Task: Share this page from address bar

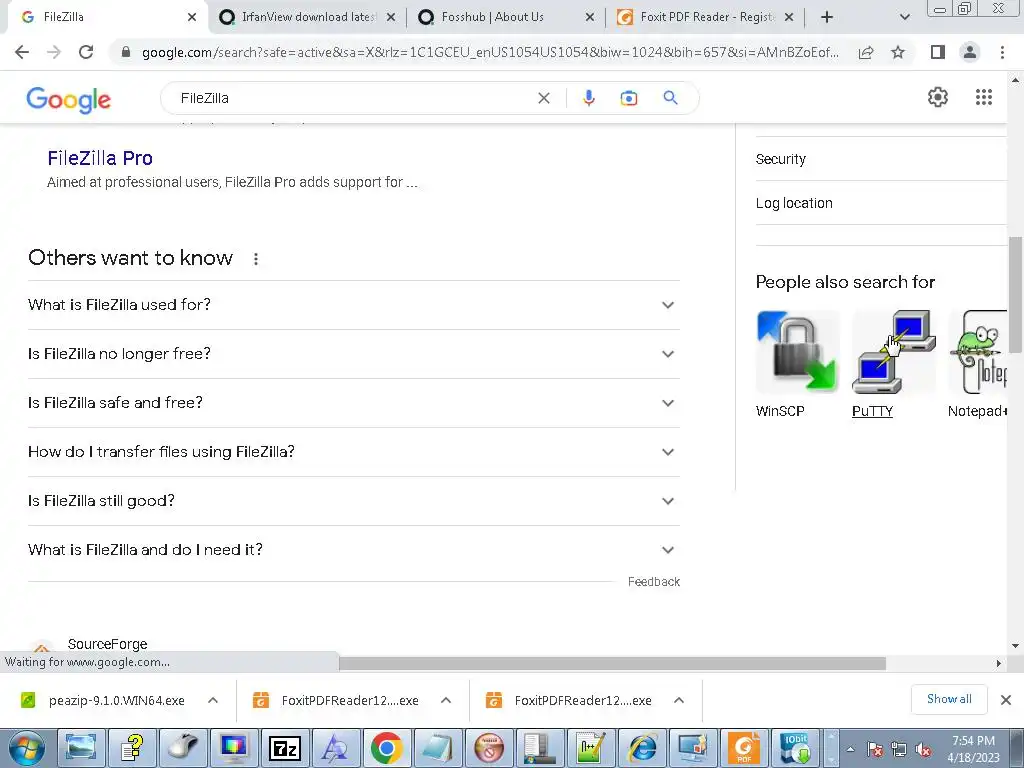Action: (x=866, y=52)
